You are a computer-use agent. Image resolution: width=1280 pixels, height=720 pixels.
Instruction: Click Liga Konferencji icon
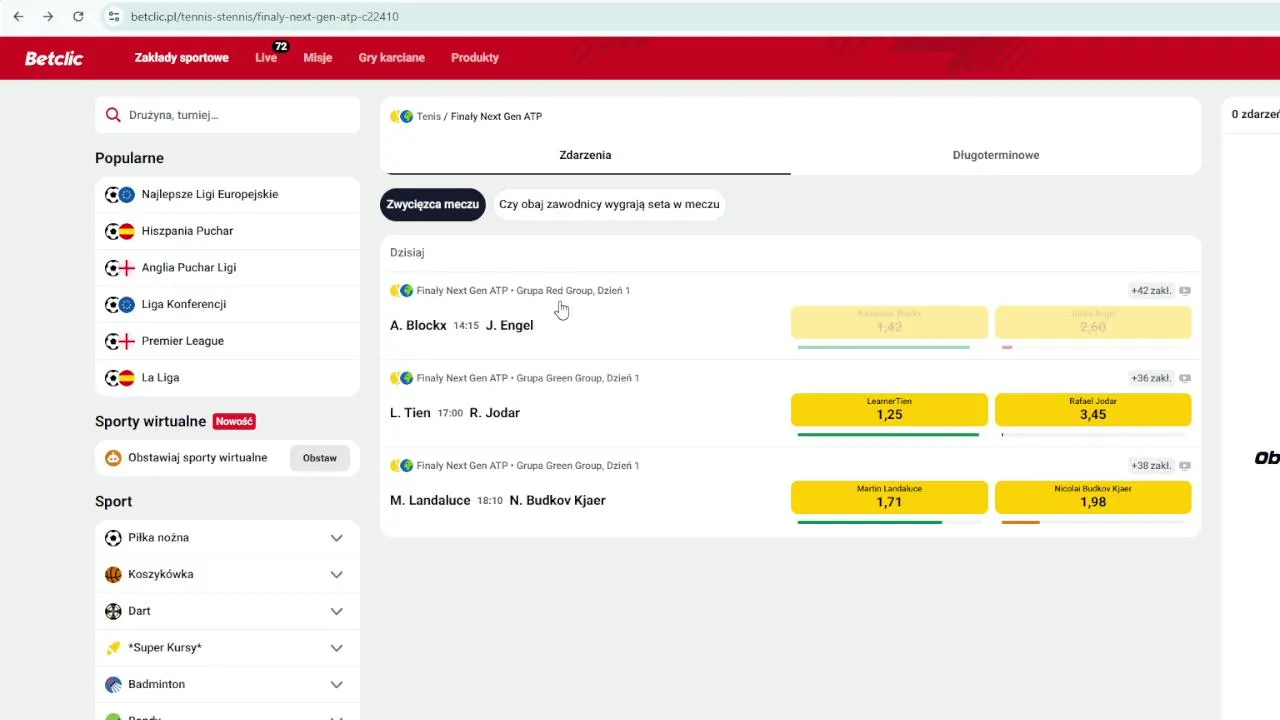coord(120,304)
